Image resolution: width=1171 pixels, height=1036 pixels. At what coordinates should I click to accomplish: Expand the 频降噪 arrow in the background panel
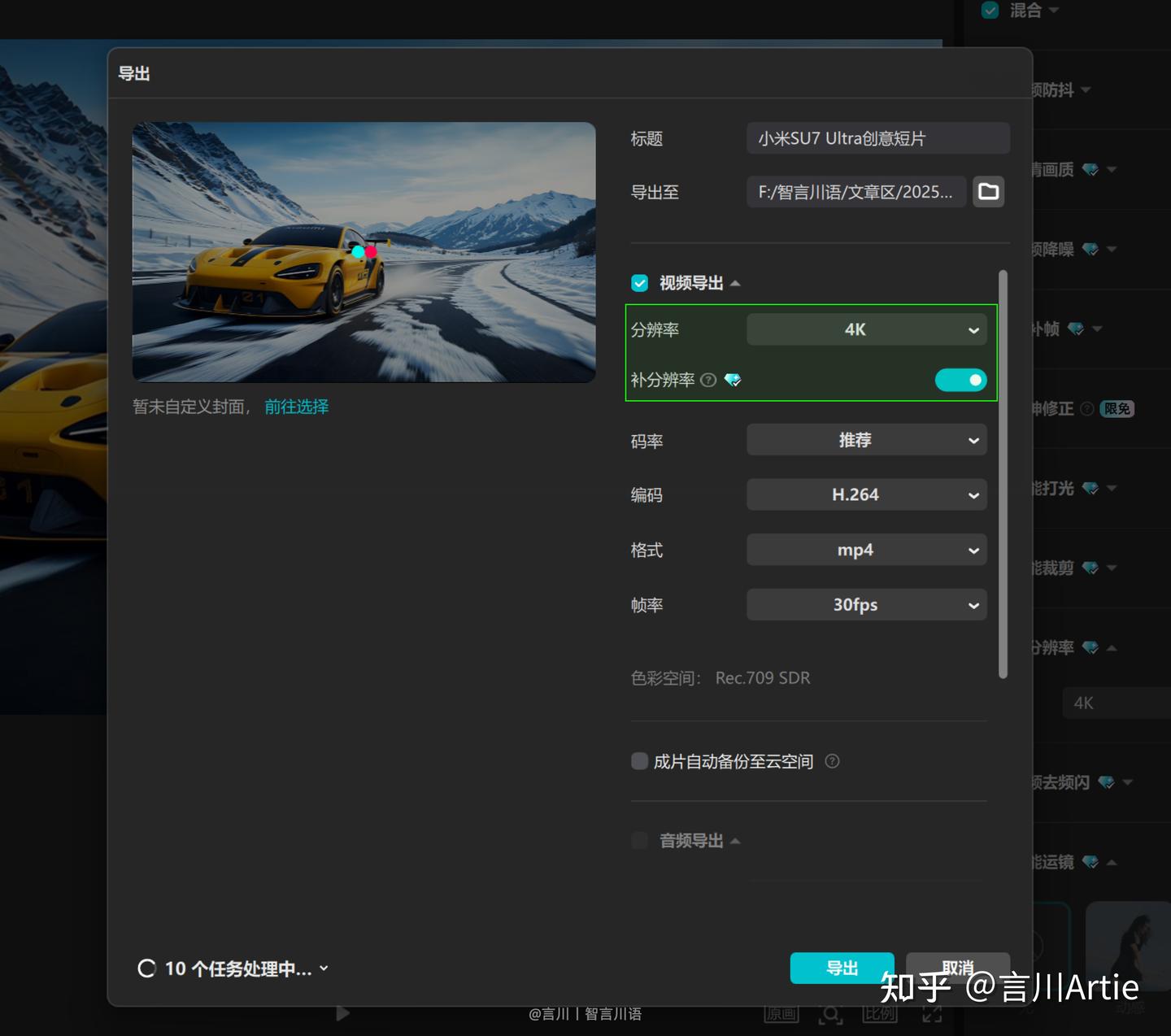[1112, 249]
